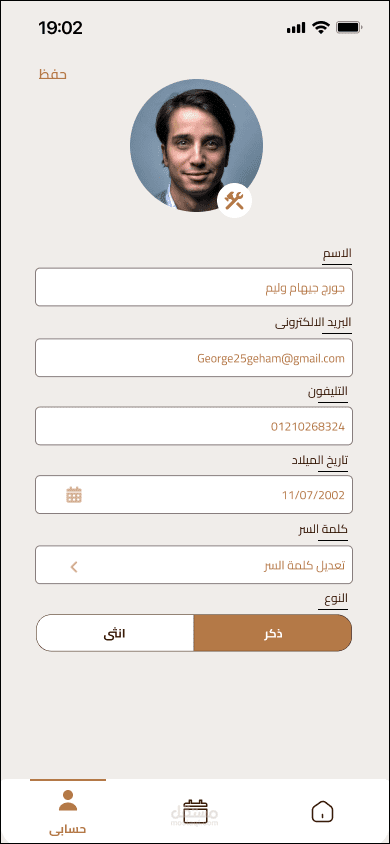The height and width of the screenshot is (844, 390).
Task: Focus the name field جورج جيهام وليم
Action: (x=194, y=287)
